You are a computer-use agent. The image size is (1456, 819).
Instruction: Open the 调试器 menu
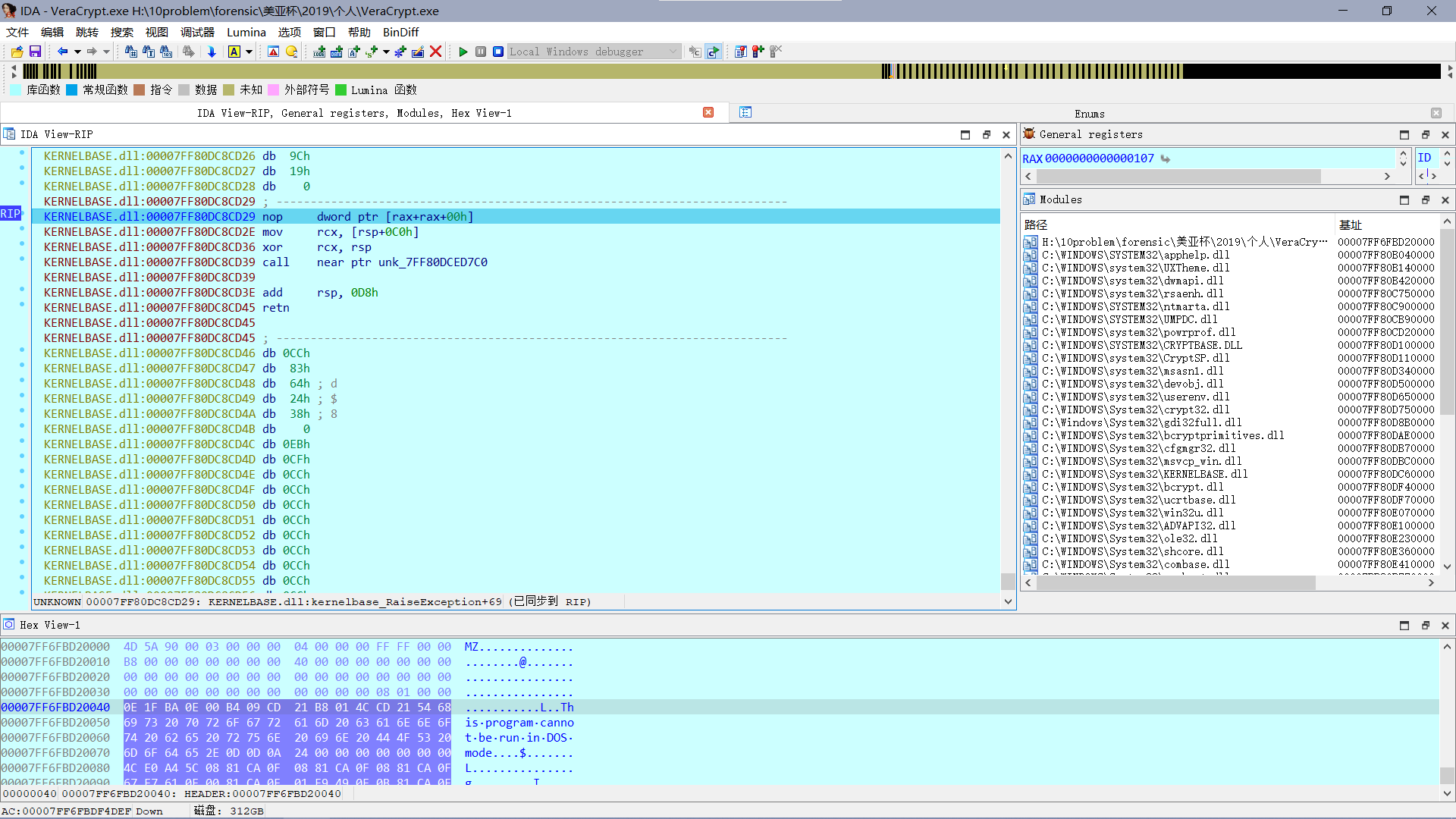point(197,32)
